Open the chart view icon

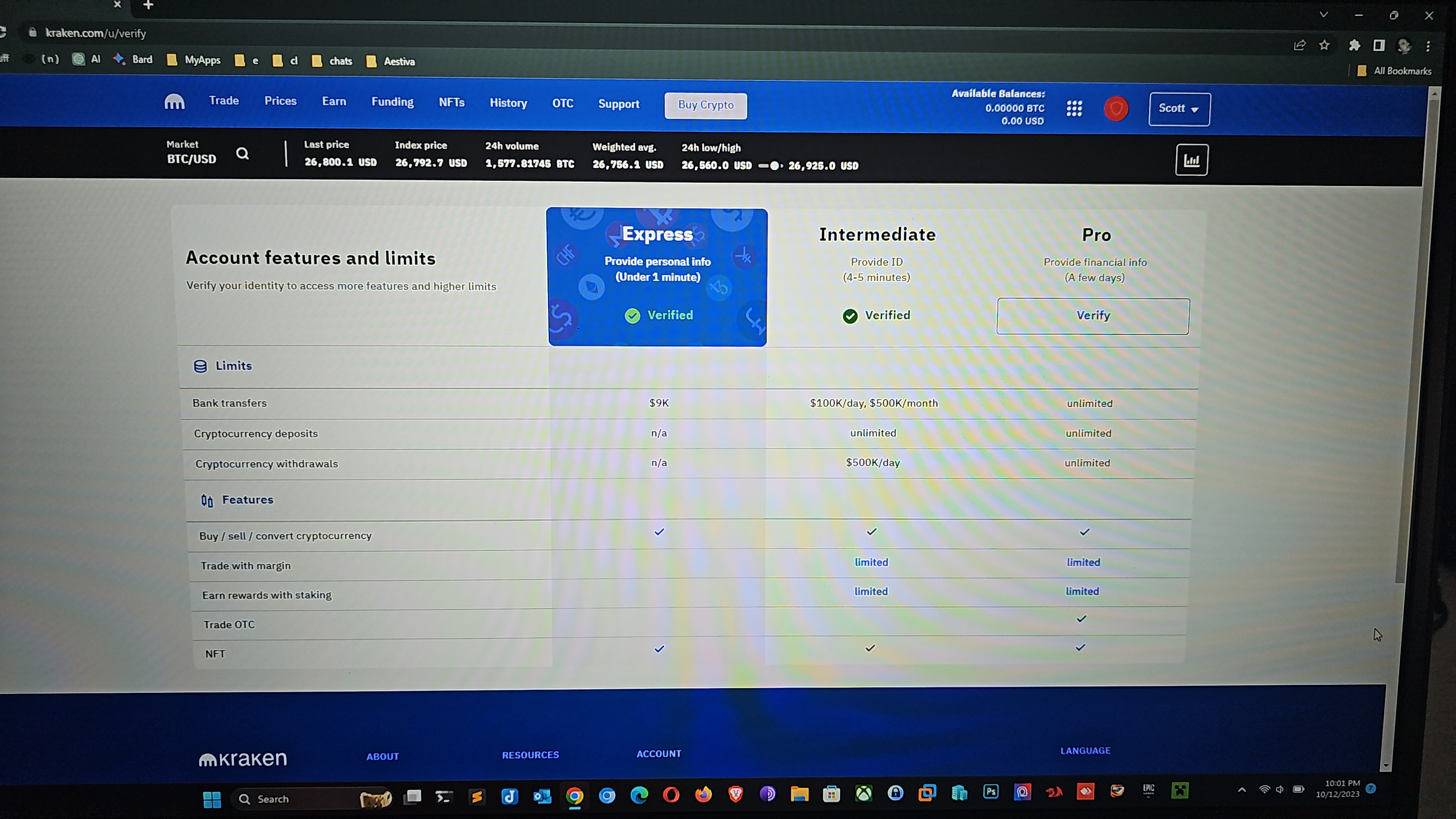pyautogui.click(x=1191, y=160)
